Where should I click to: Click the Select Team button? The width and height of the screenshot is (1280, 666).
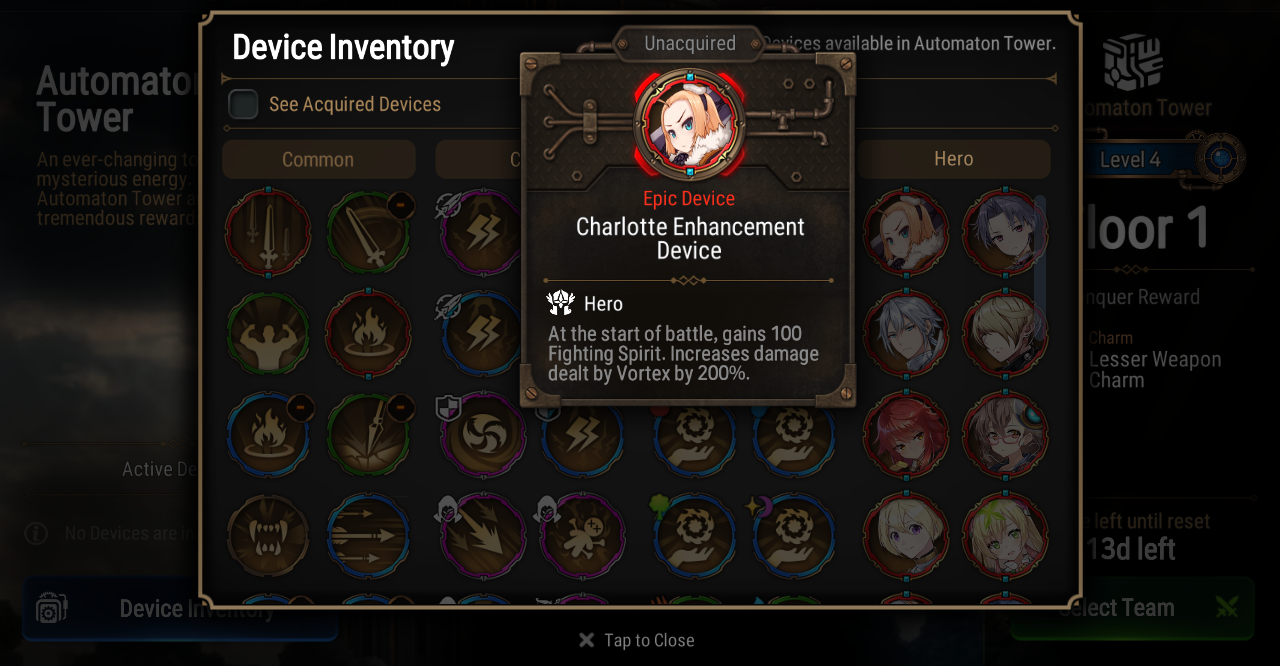[1132, 608]
